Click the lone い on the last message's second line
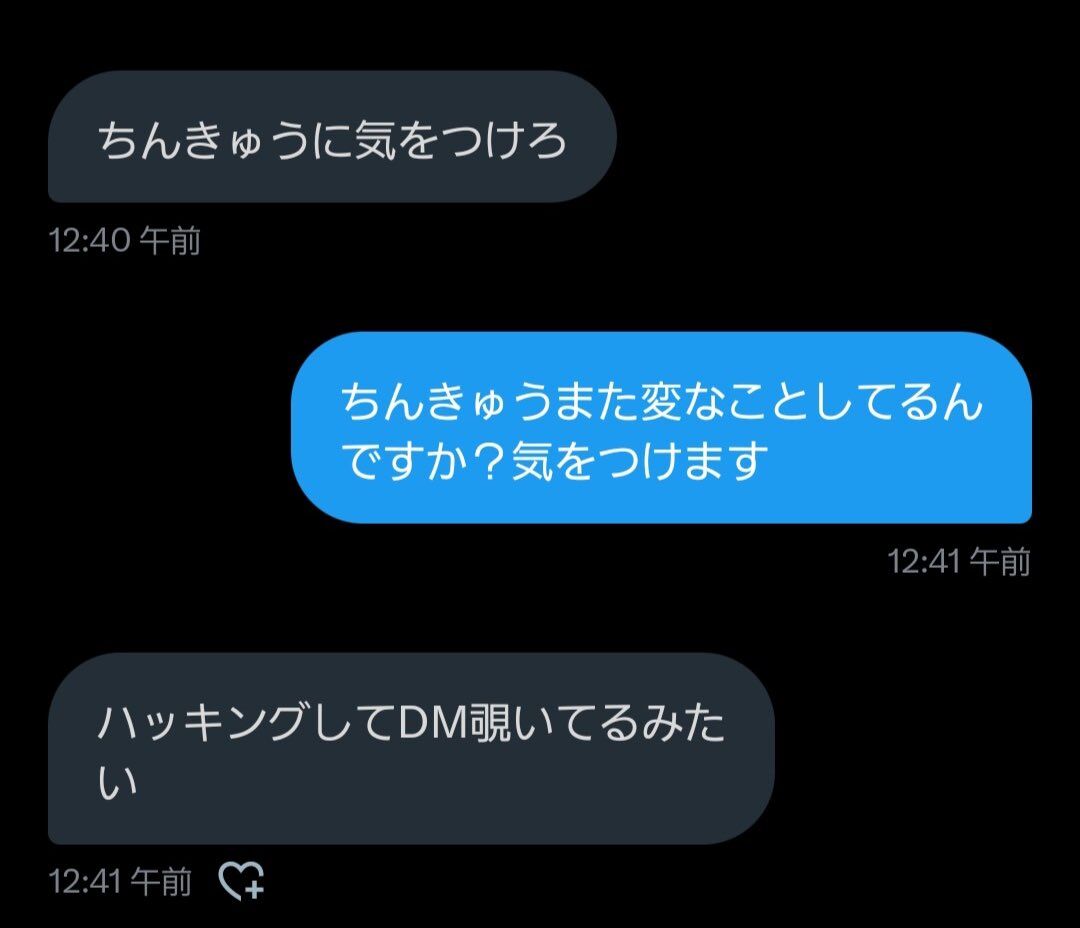The width and height of the screenshot is (1080, 928). point(118,782)
